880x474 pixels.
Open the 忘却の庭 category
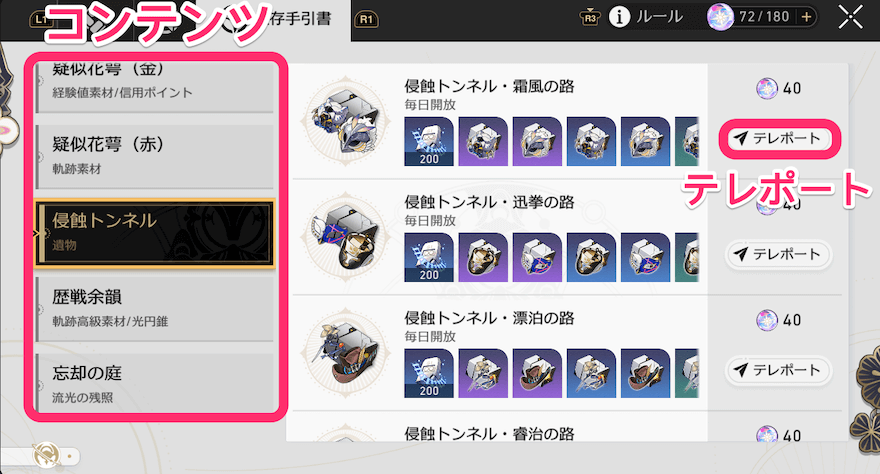coord(155,384)
